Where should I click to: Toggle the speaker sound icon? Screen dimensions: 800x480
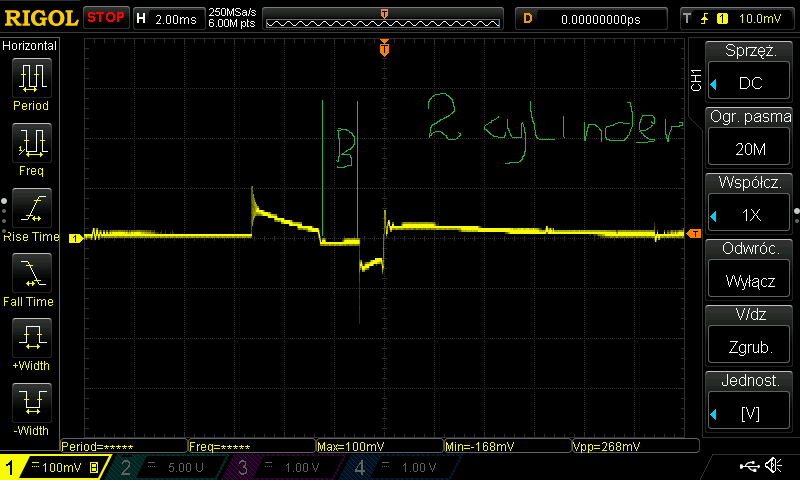click(773, 465)
